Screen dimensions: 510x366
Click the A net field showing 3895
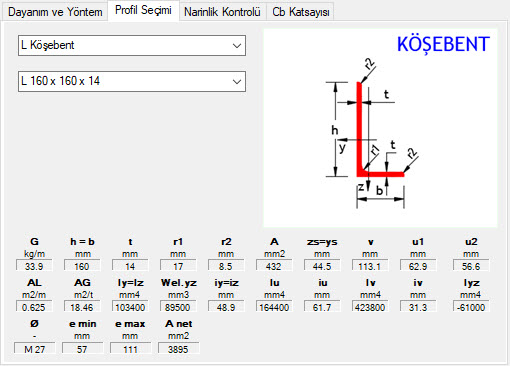click(x=178, y=349)
